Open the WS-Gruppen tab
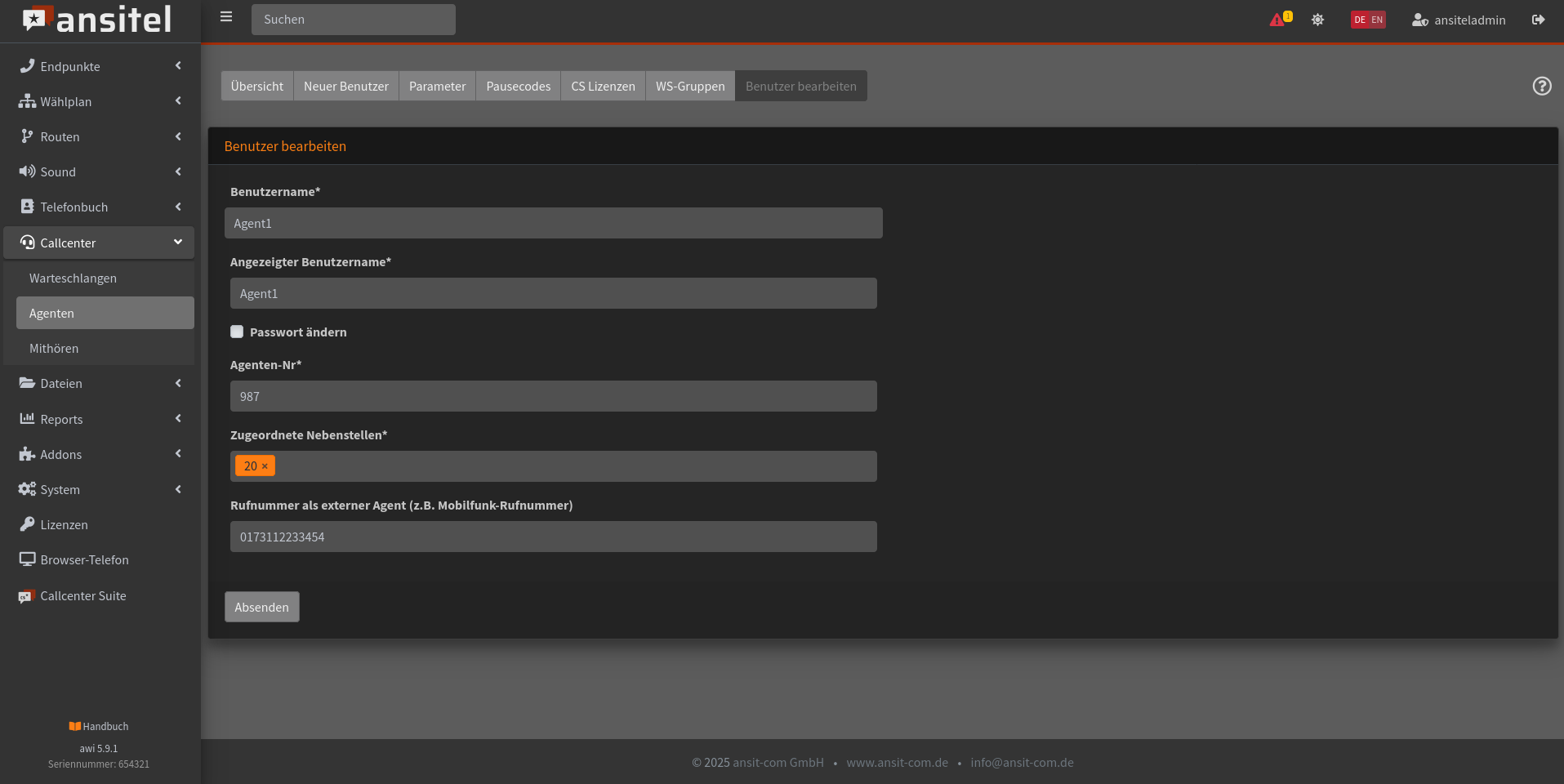 689,87
